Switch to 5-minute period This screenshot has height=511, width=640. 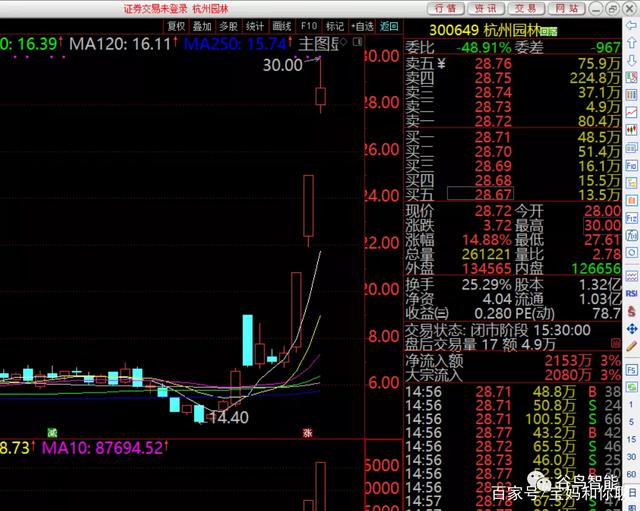click(631, 422)
